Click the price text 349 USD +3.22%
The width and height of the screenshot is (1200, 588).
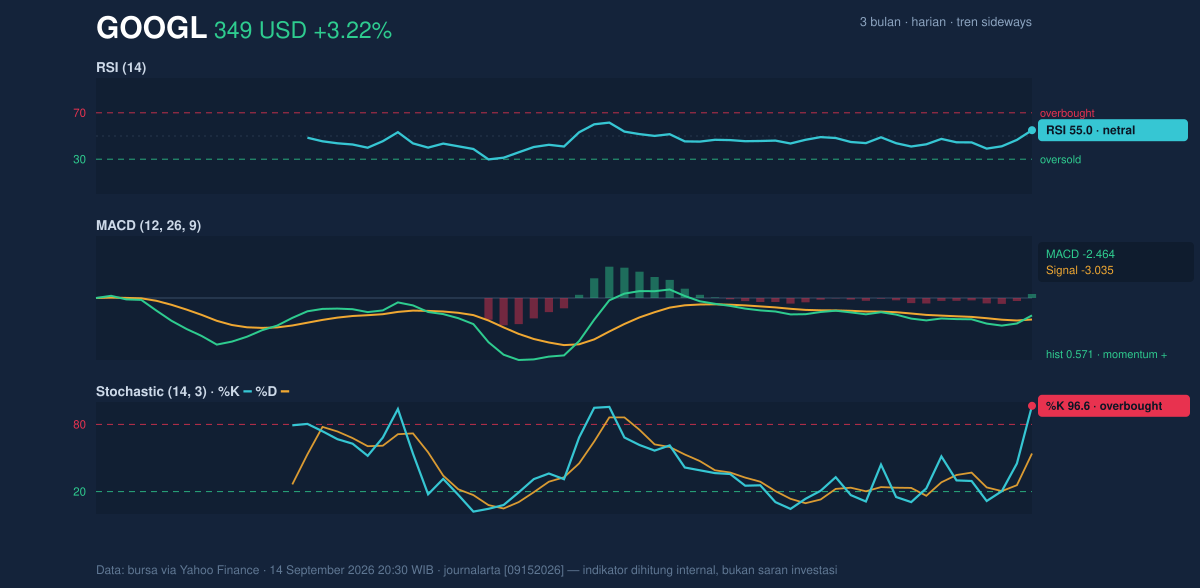pos(303,31)
